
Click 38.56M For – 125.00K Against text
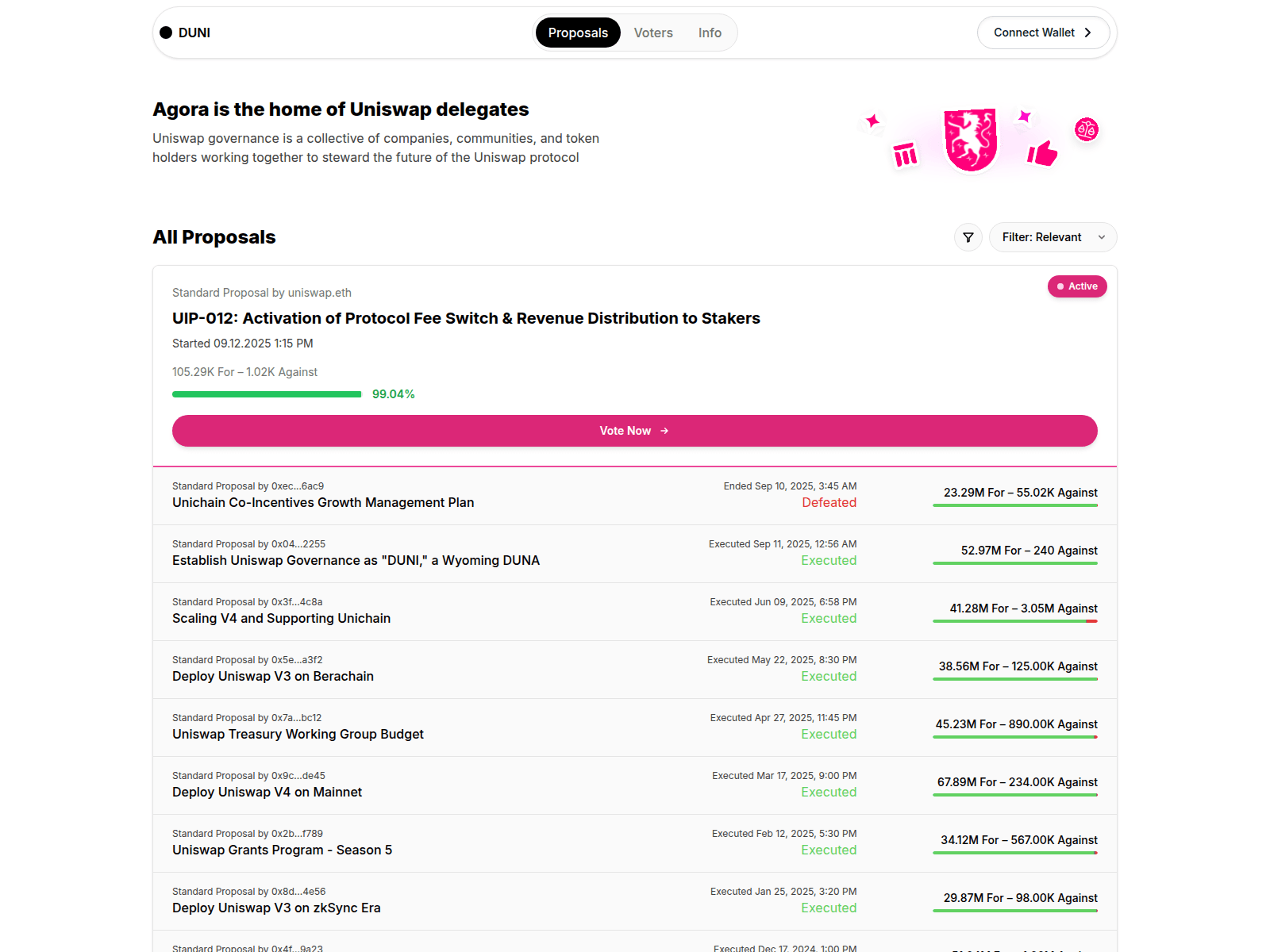(x=1018, y=666)
